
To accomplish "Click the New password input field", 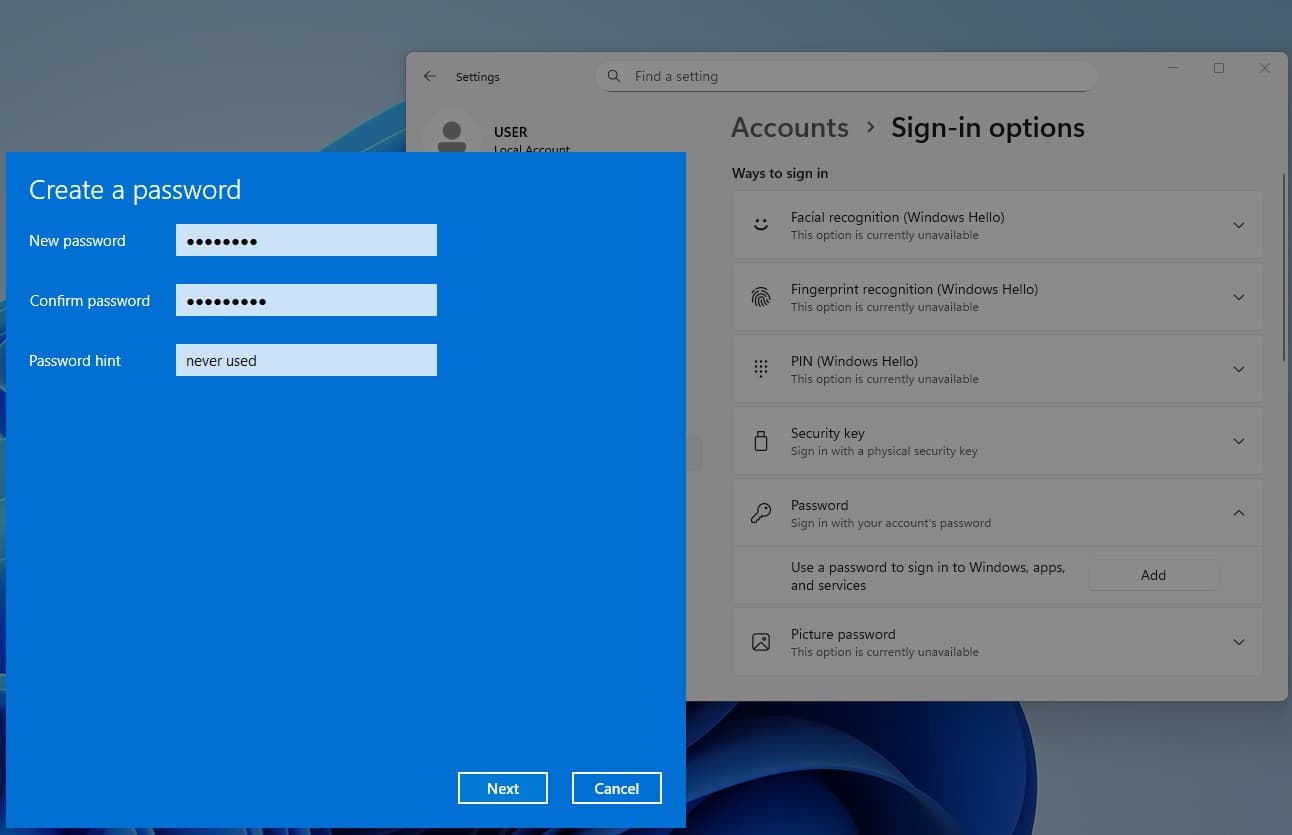I will [x=306, y=240].
